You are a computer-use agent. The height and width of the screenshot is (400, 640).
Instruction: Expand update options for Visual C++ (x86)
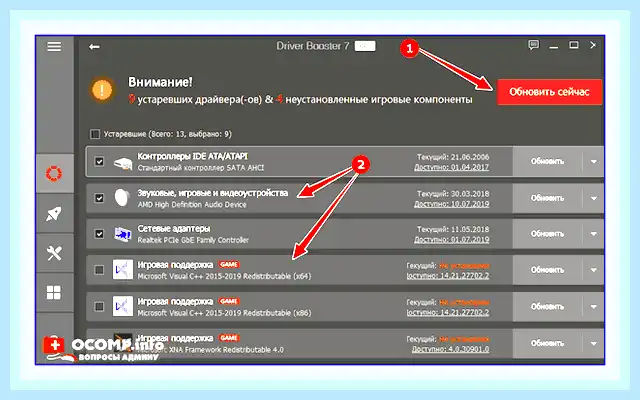pyautogui.click(x=594, y=307)
